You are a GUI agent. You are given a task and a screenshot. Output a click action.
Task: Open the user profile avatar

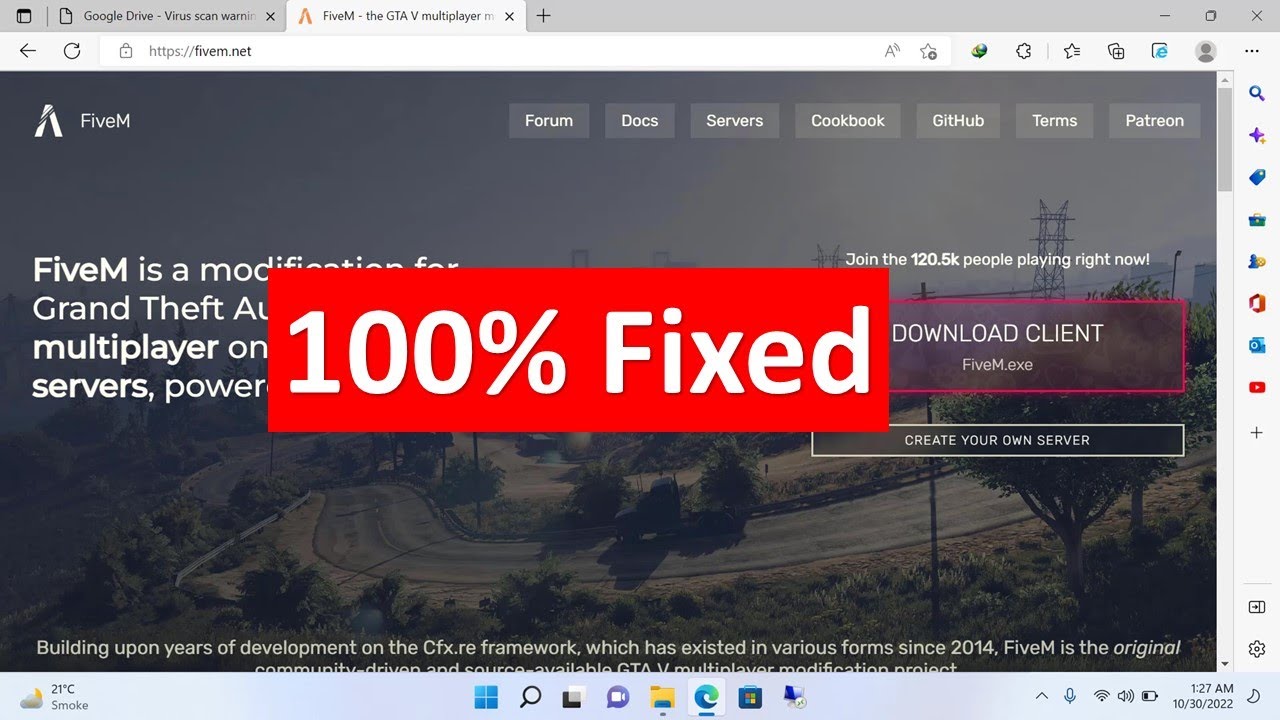pos(1206,51)
